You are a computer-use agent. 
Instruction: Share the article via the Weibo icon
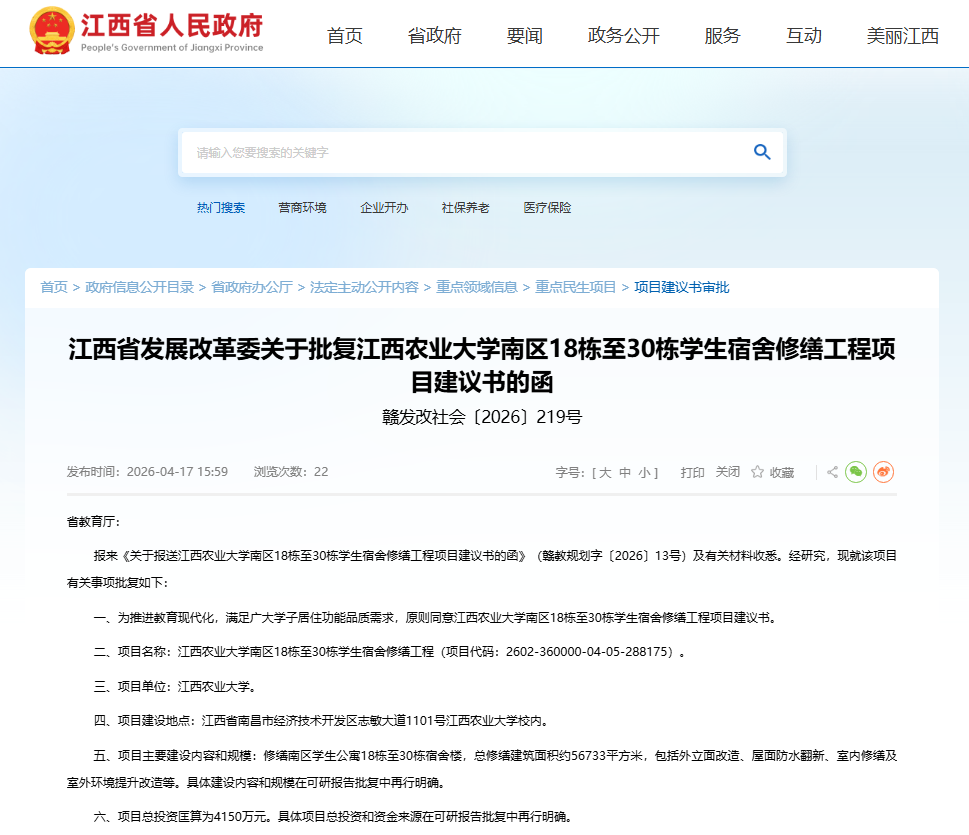(x=883, y=472)
